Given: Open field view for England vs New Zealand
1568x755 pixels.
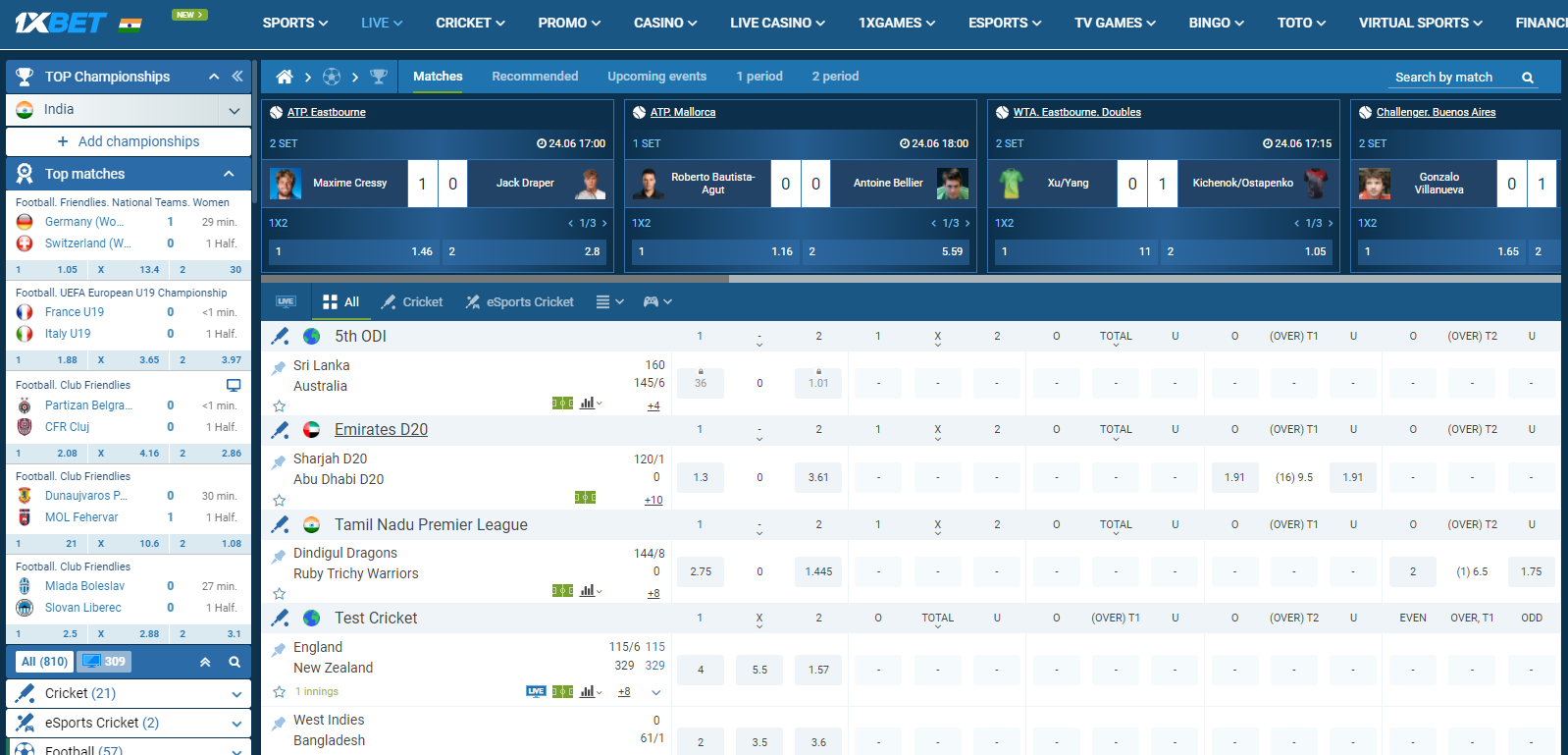Looking at the screenshot, I should 562,691.
